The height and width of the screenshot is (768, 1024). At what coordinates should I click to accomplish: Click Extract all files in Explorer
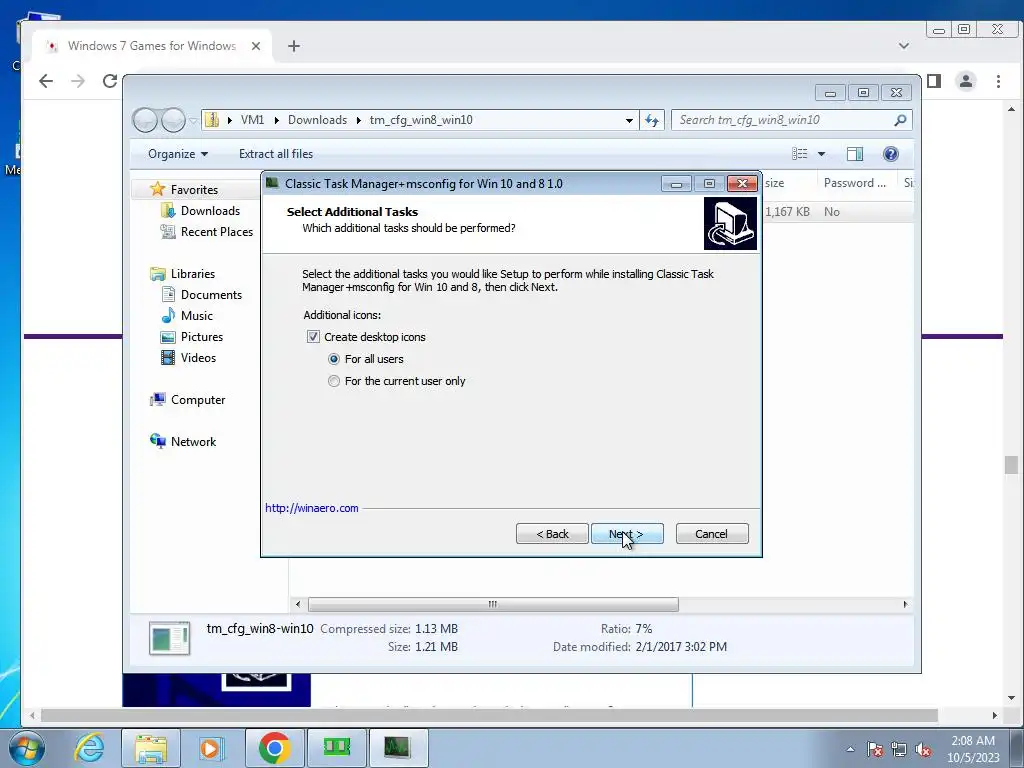point(276,154)
